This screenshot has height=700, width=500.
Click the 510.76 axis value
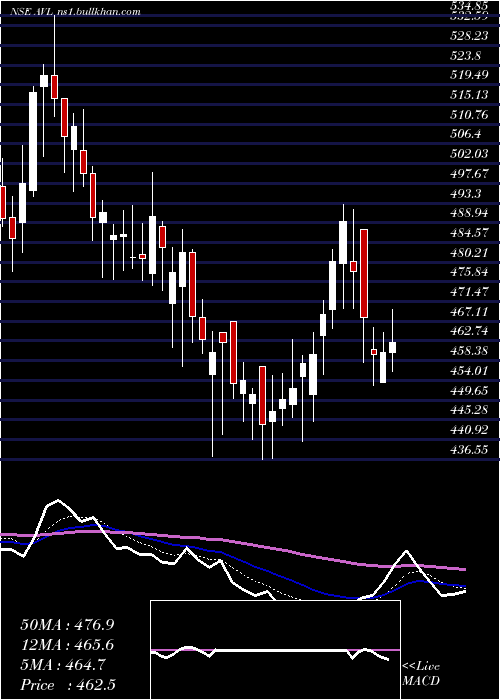(469, 115)
